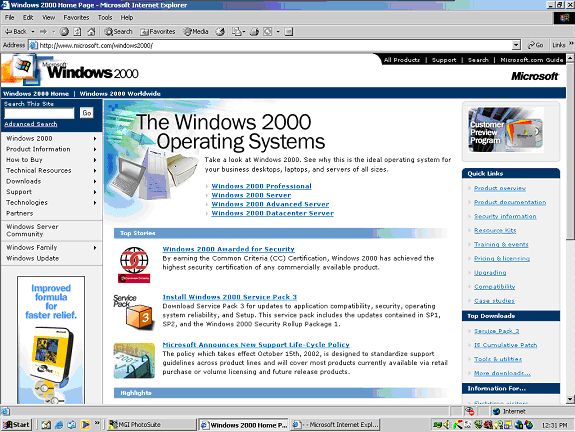This screenshot has width=575, height=432.
Task: Click Windows 2000 Worldwide in the blue bar
Action: point(120,94)
